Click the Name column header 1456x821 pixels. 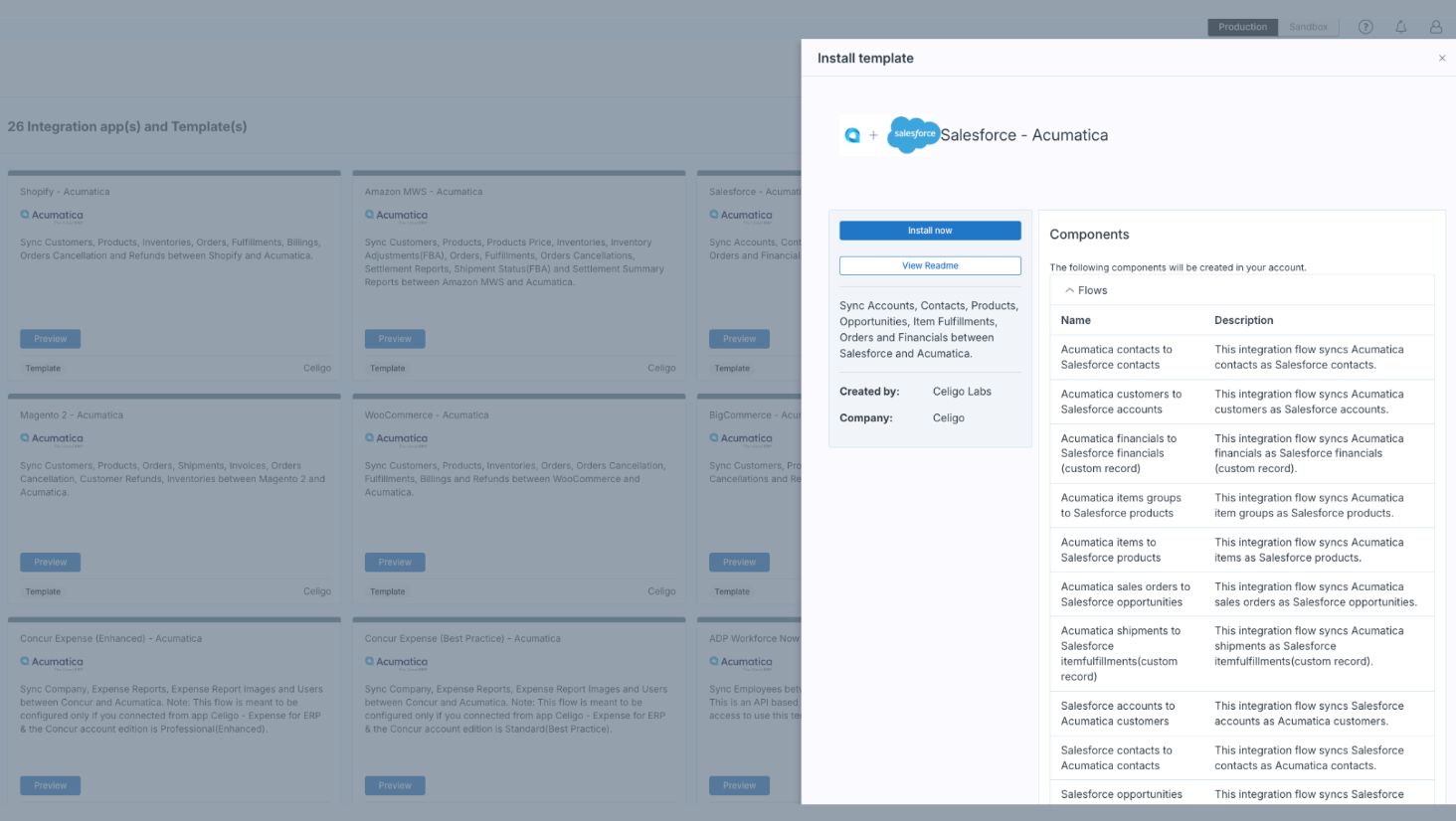(1076, 320)
